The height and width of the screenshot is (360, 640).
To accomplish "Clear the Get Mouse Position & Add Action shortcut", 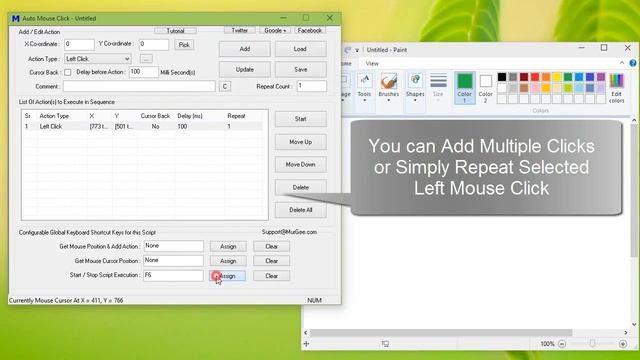I will coord(271,247).
